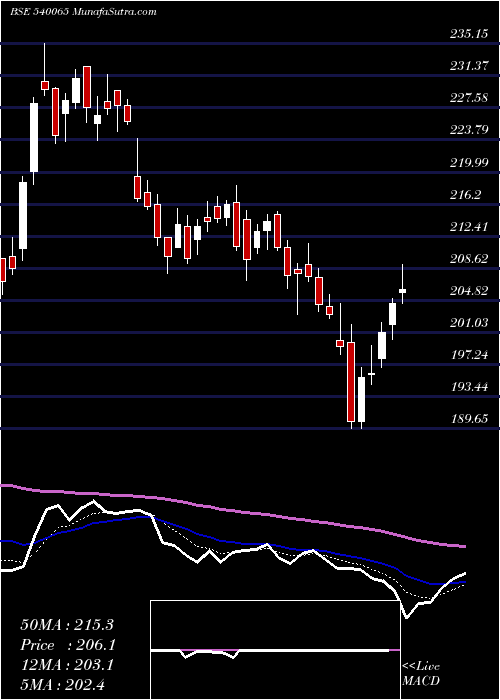Click the 197.24 price axis label
The height and width of the screenshot is (700, 500).
click(x=469, y=355)
